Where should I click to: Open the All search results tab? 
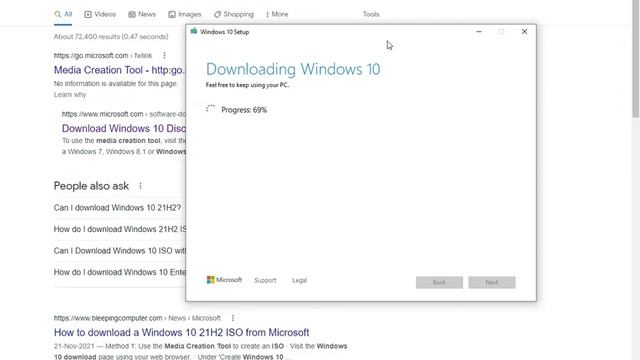(63, 14)
